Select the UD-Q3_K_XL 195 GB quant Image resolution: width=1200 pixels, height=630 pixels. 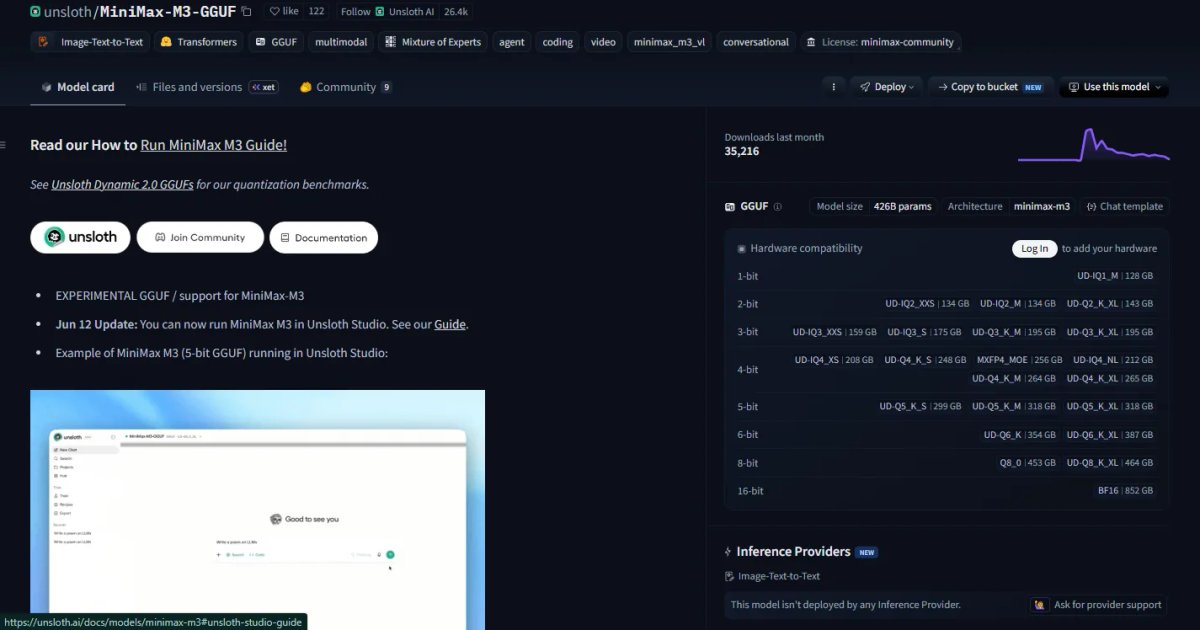coord(1109,331)
